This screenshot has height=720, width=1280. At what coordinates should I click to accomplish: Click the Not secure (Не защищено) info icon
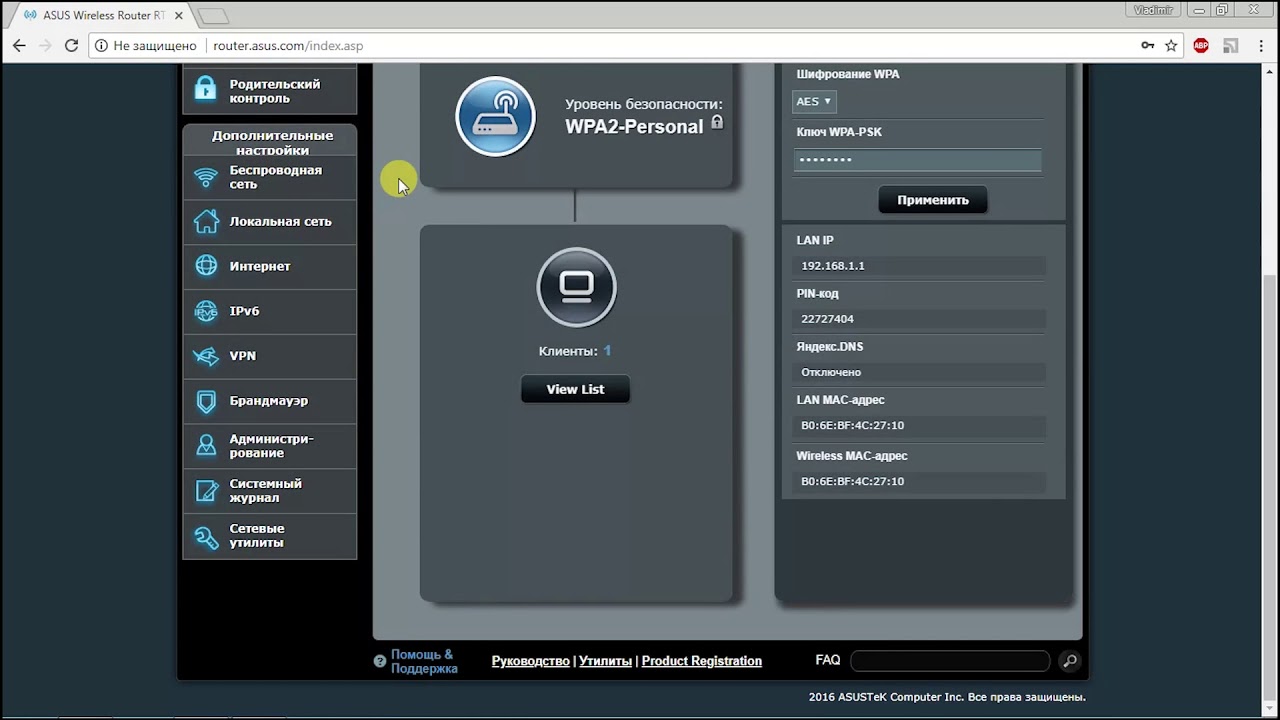coord(100,45)
